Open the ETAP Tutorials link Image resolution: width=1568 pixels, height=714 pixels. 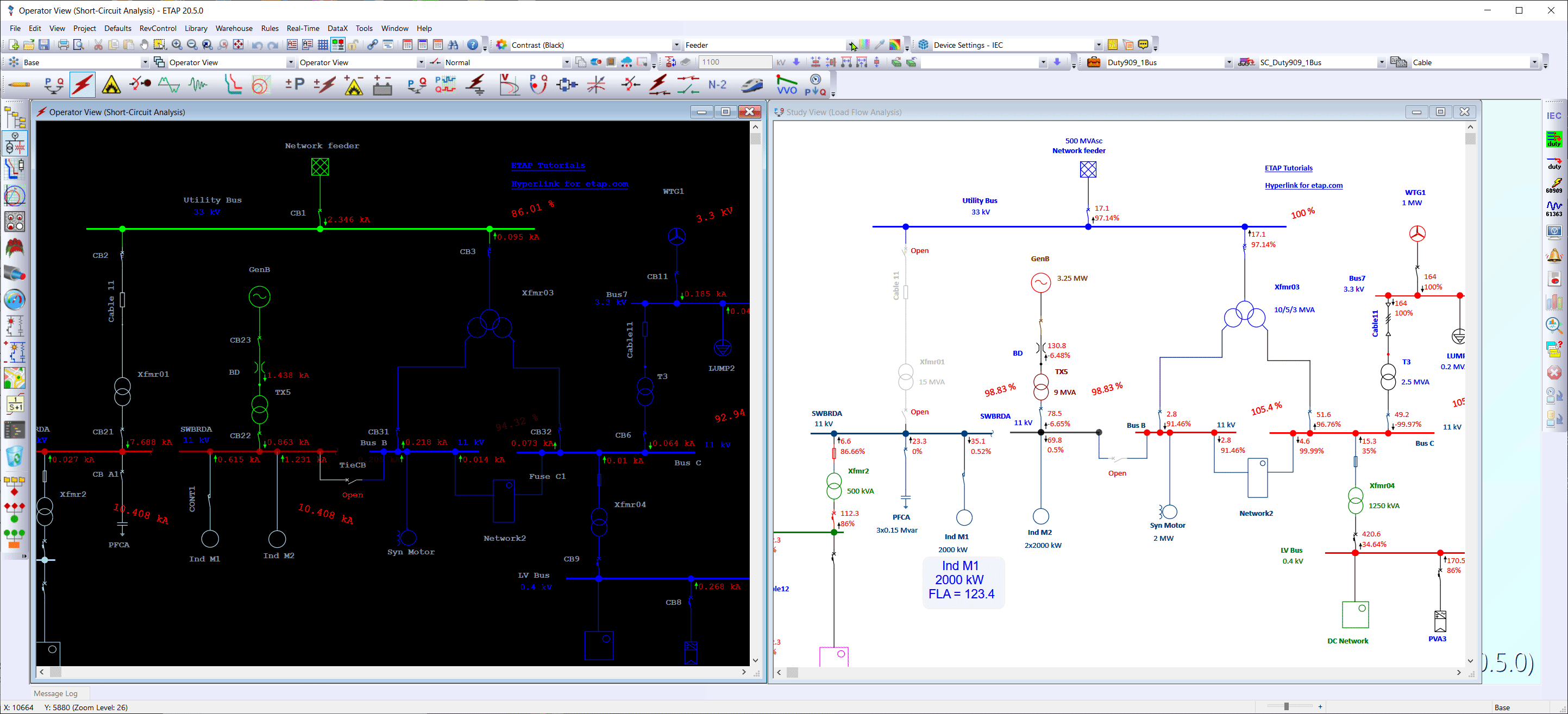[547, 165]
